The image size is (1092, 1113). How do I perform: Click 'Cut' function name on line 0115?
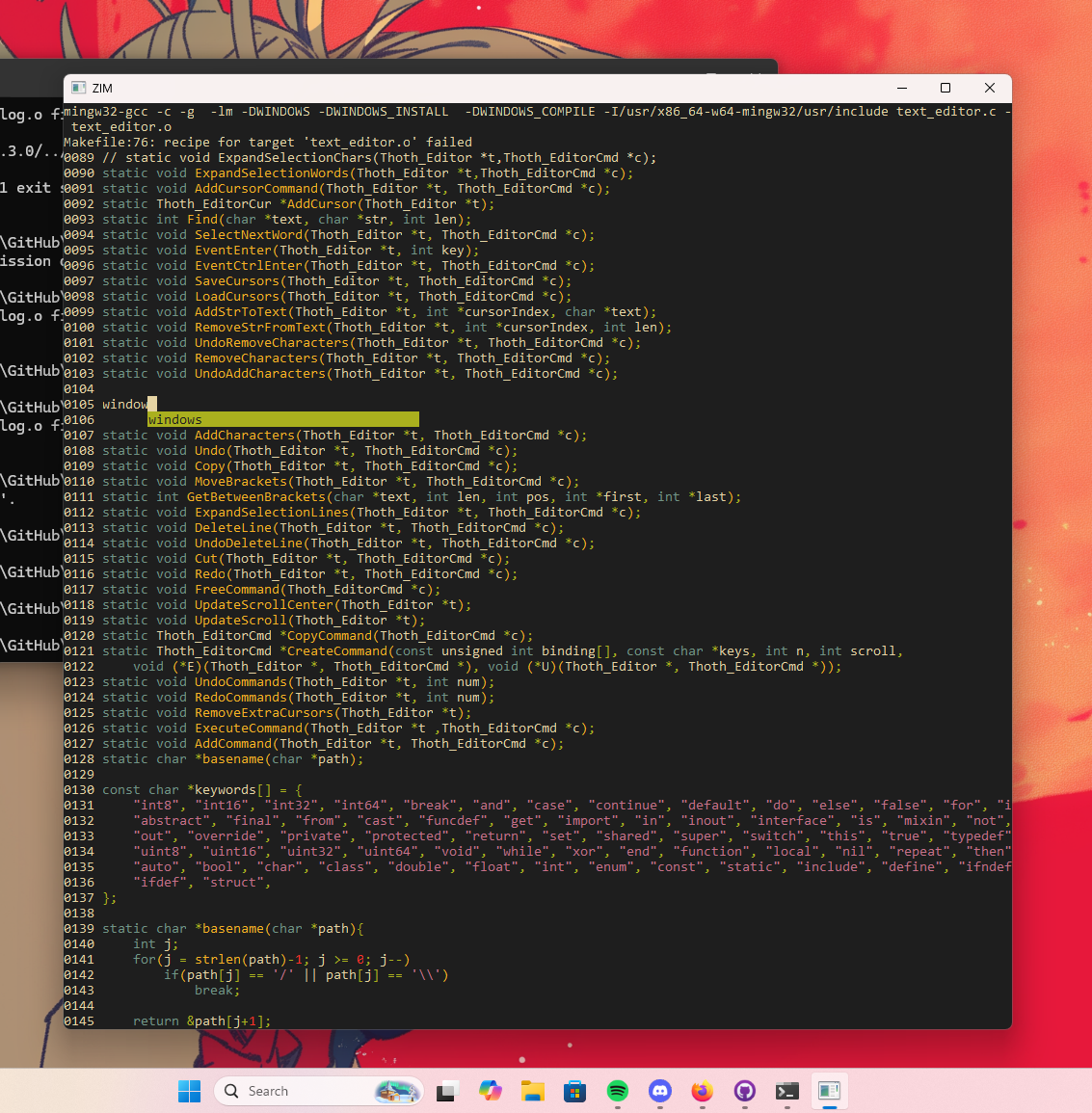click(x=206, y=559)
